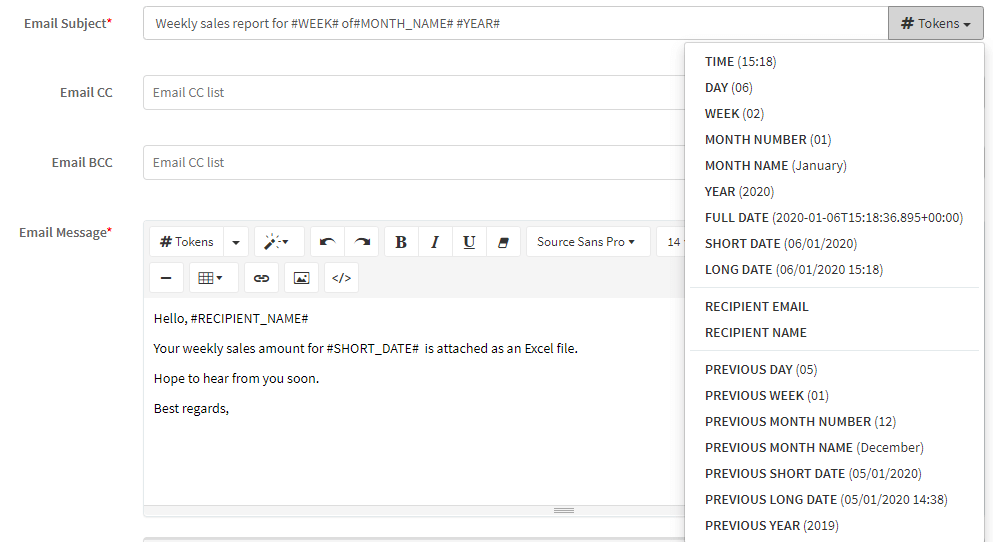Select MONTH NAME token from menu

775,166
